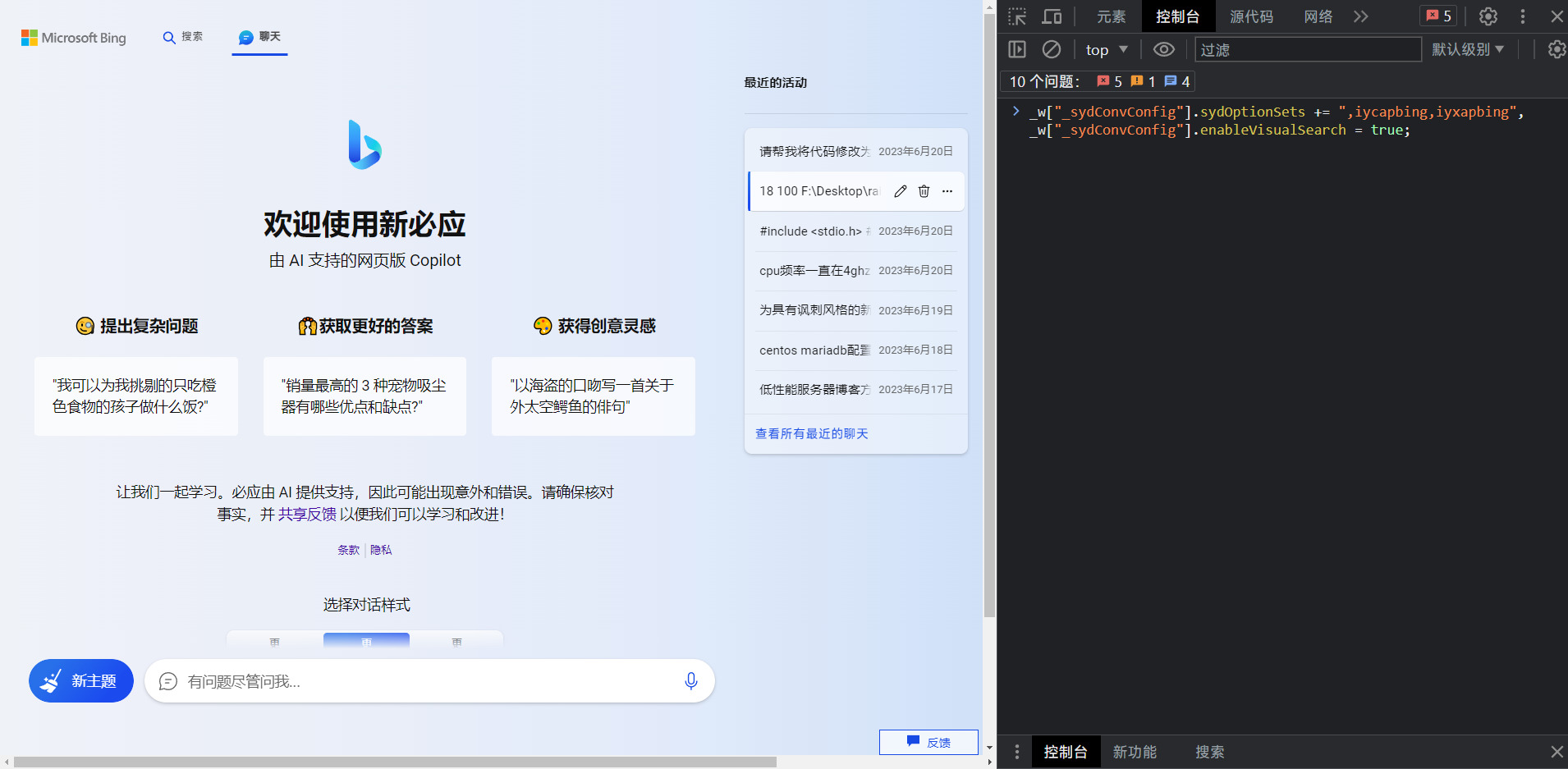Image resolution: width=1568 pixels, height=769 pixels.
Task: Switch to the 源代码 Sources tab
Action: point(1251,16)
